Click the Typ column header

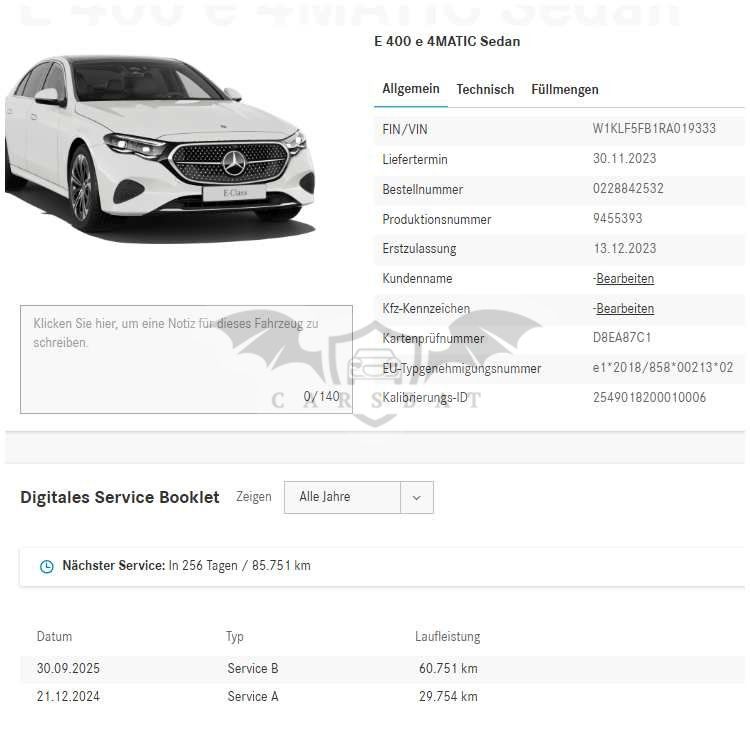click(235, 637)
